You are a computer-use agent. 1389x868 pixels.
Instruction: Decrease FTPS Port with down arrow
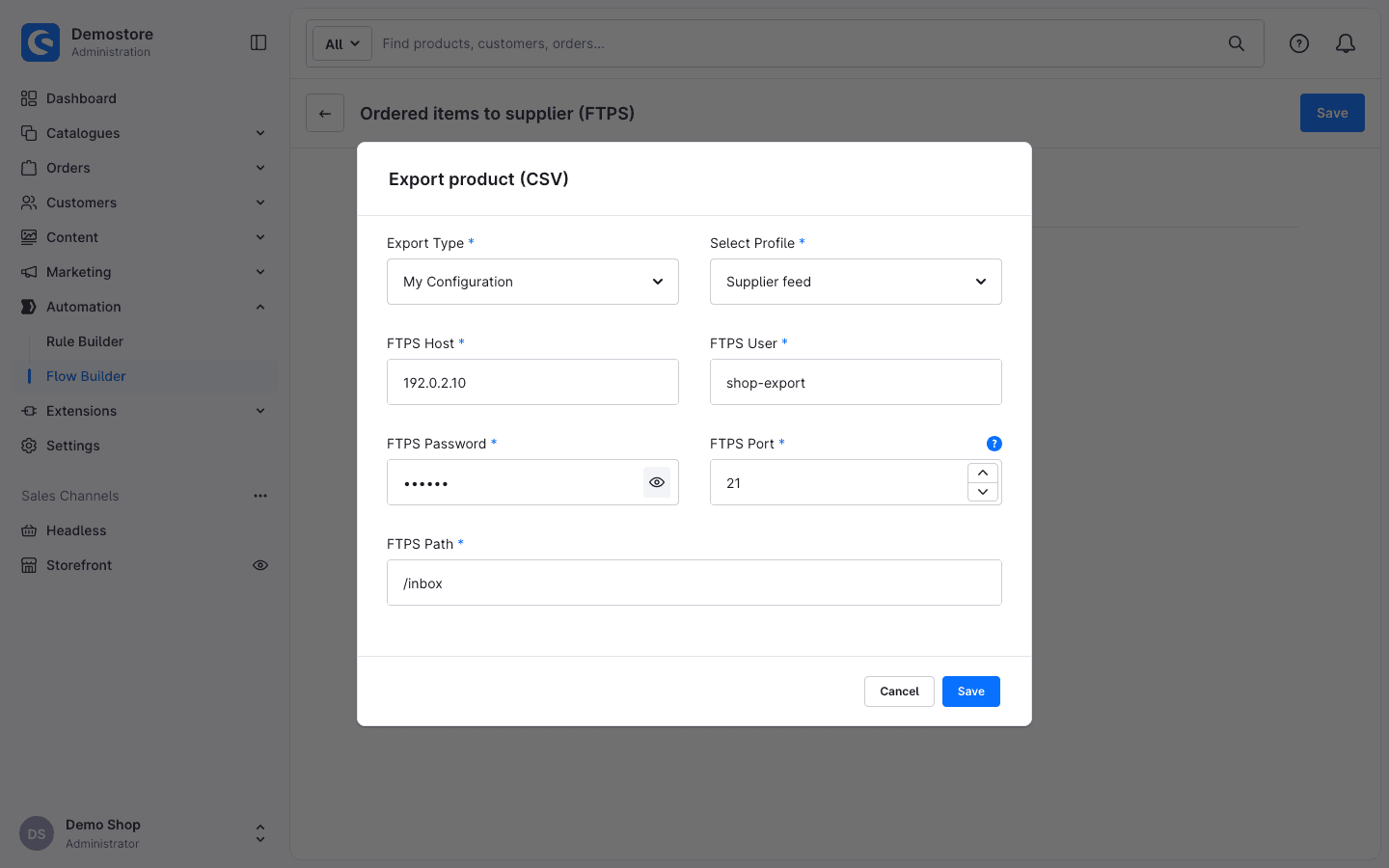983,492
